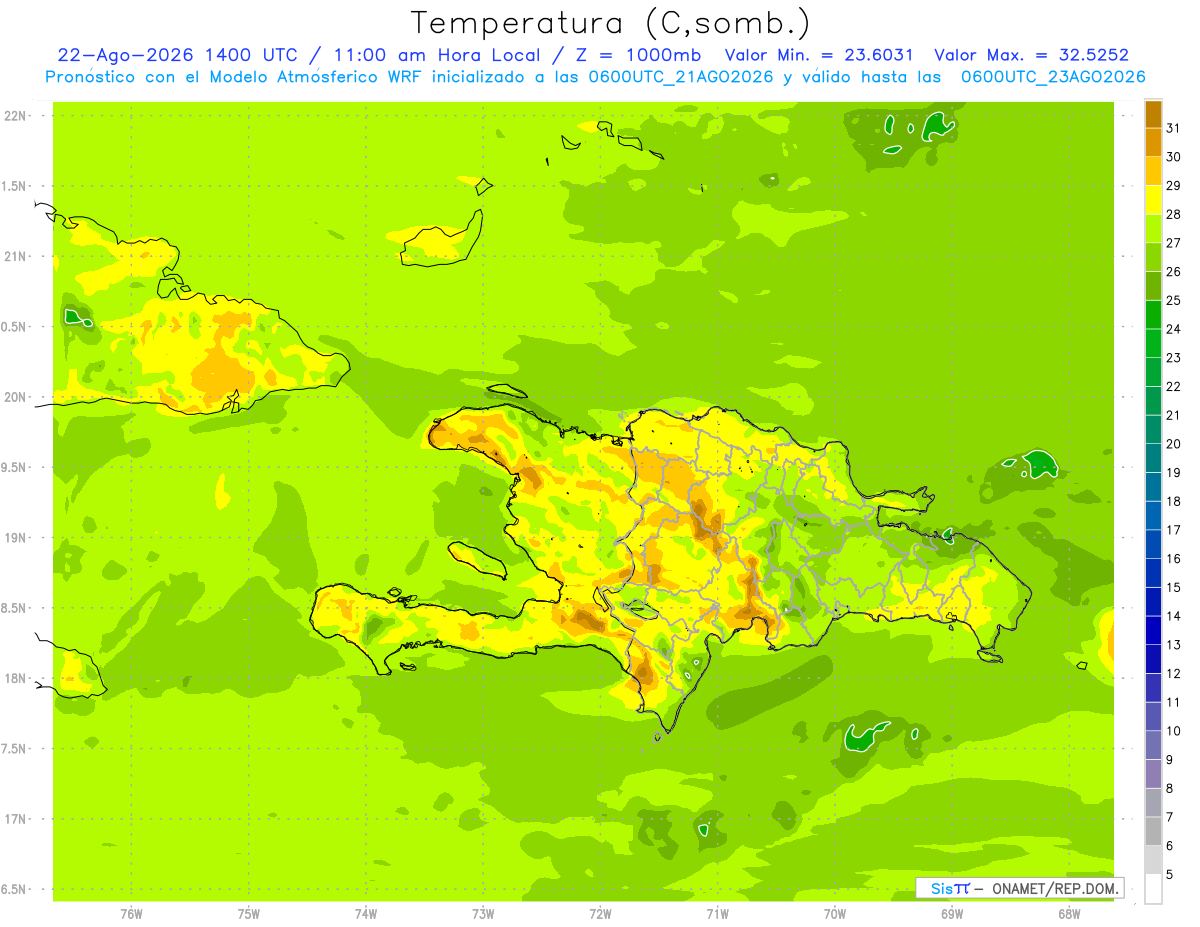Pick the lime swatch between 27 and 28
Viewport: 1200px width, 927px height.
point(1153,229)
